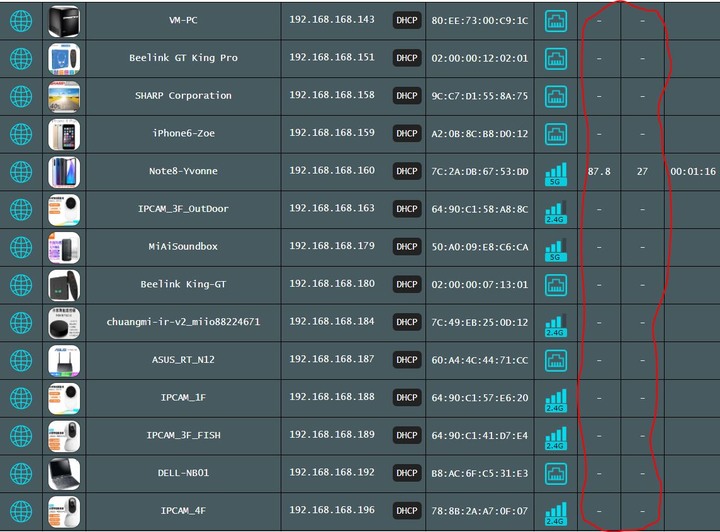This screenshot has width=720, height=532.
Task: Click the globe icon for IPCAM_1F
Action: 21,398
